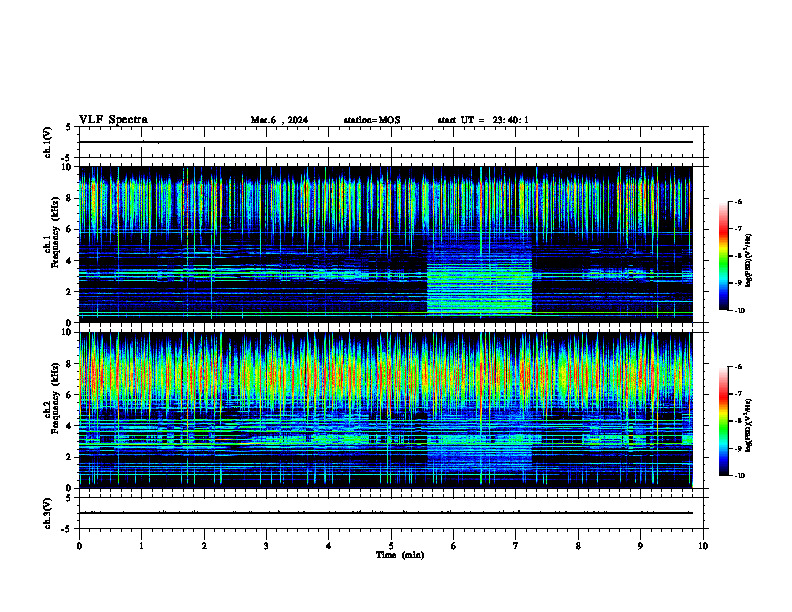Select the ch.1 'Frequency (kHz)' axis label
Image resolution: width=792 pixels, height=612 pixels.
(55, 232)
